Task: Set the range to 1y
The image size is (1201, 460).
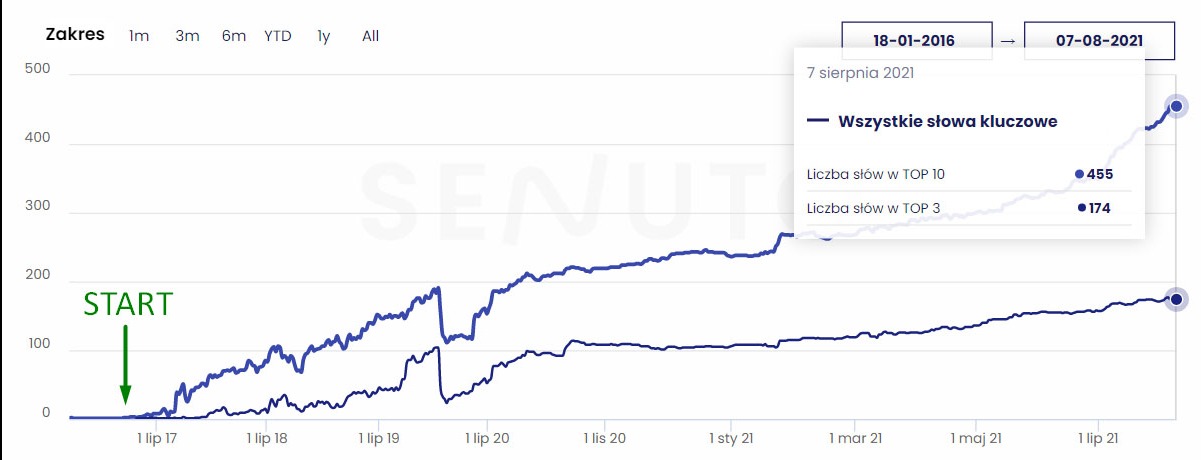Action: [324, 36]
